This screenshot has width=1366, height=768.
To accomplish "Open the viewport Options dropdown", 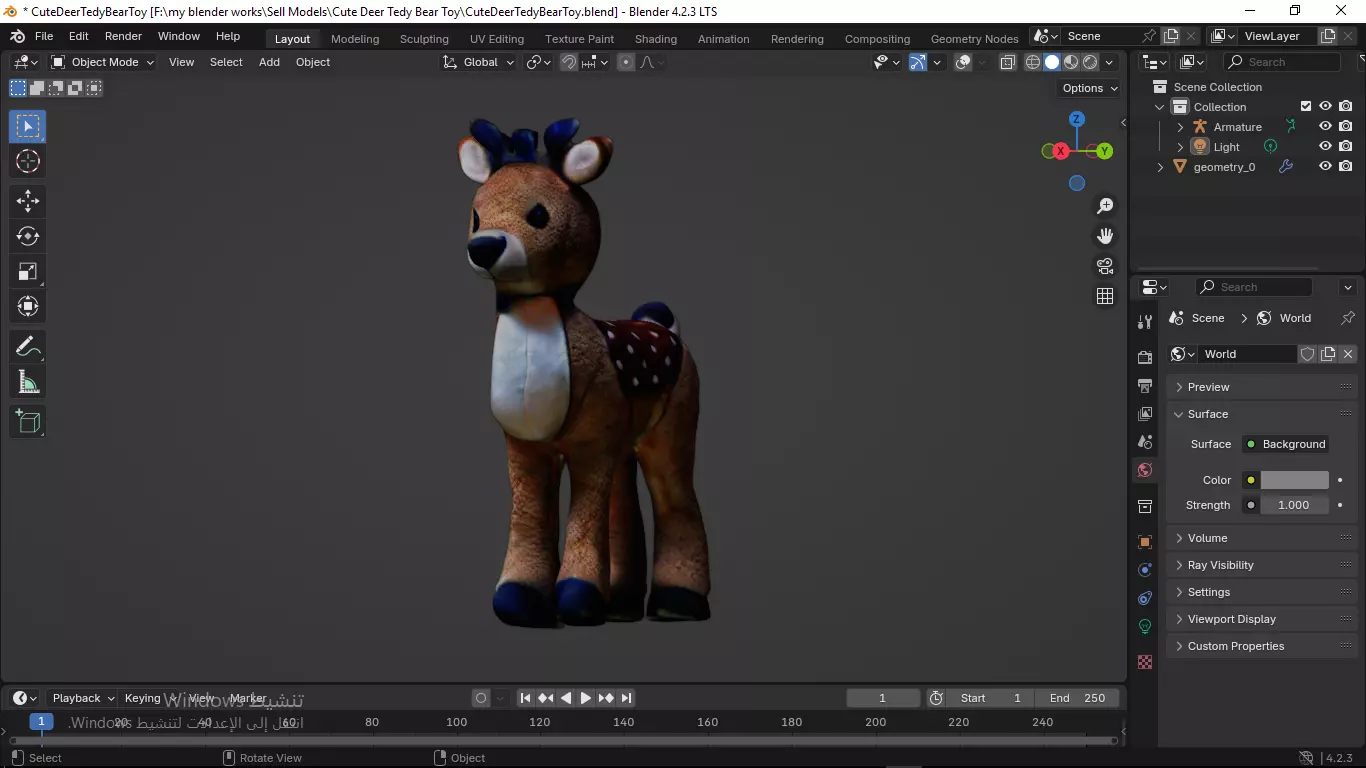I will point(1090,88).
